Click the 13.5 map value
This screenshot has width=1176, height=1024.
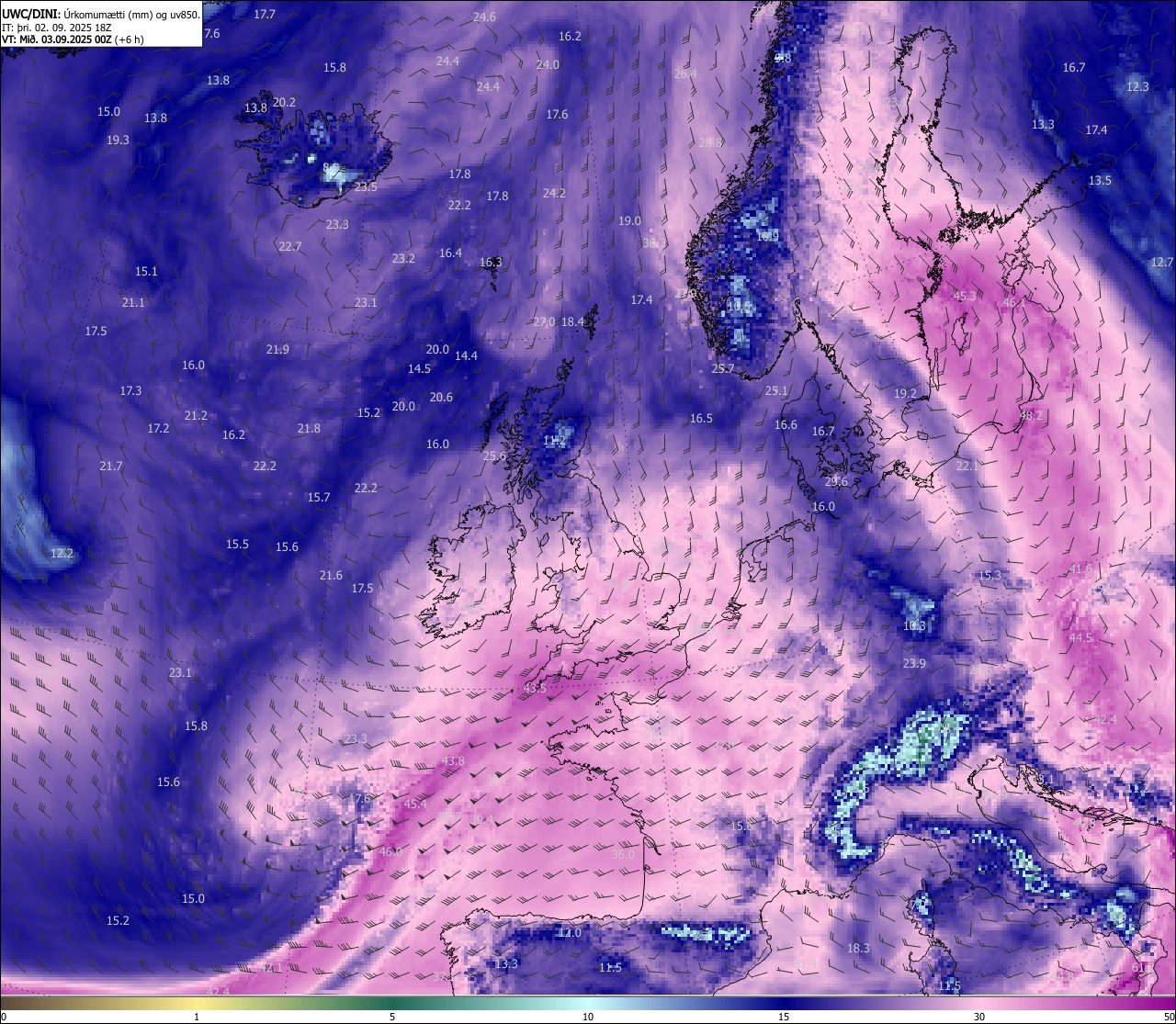click(1100, 180)
